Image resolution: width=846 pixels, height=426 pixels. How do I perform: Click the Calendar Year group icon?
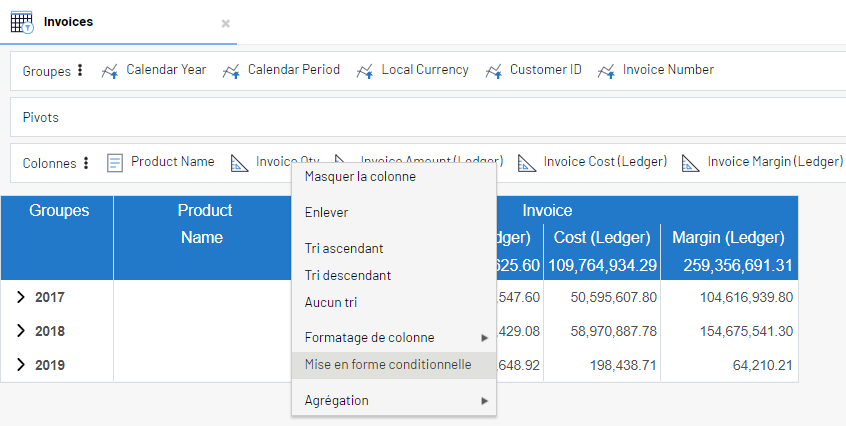[109, 71]
